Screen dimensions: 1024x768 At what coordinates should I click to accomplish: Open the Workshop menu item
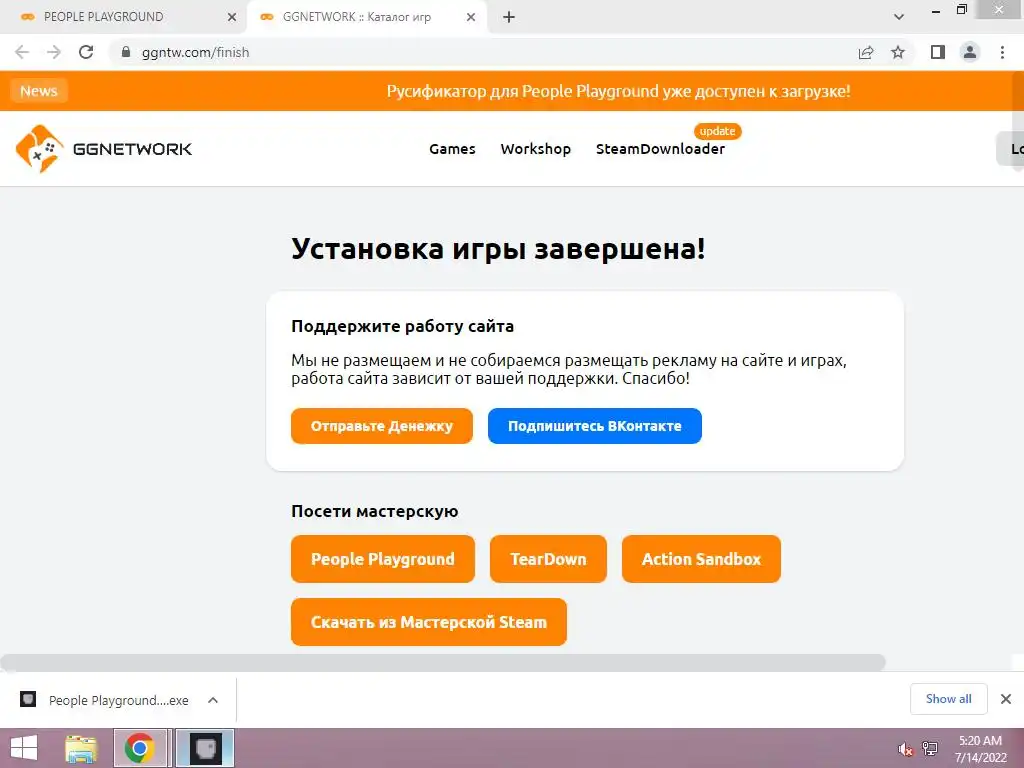536,149
